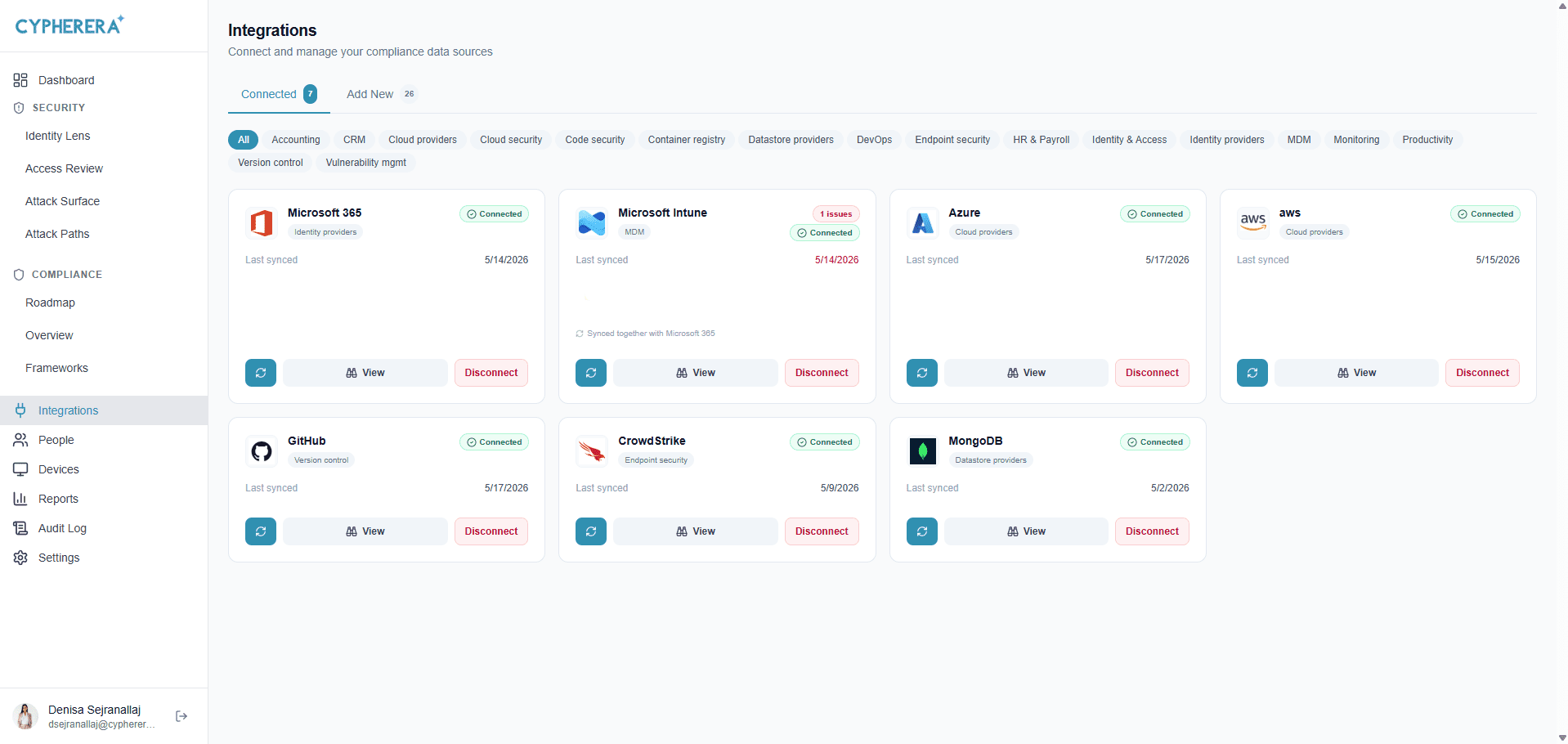Filter integrations by Endpoint security

(x=952, y=140)
